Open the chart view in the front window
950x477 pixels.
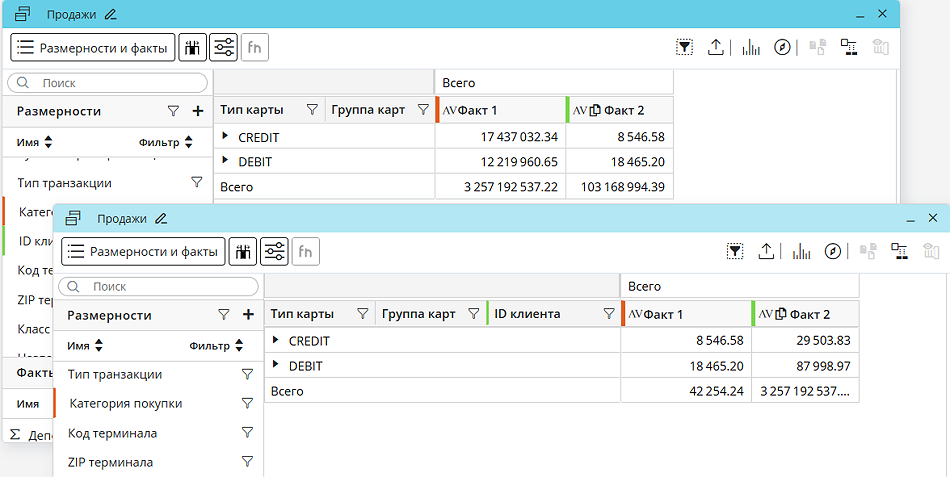pos(801,252)
